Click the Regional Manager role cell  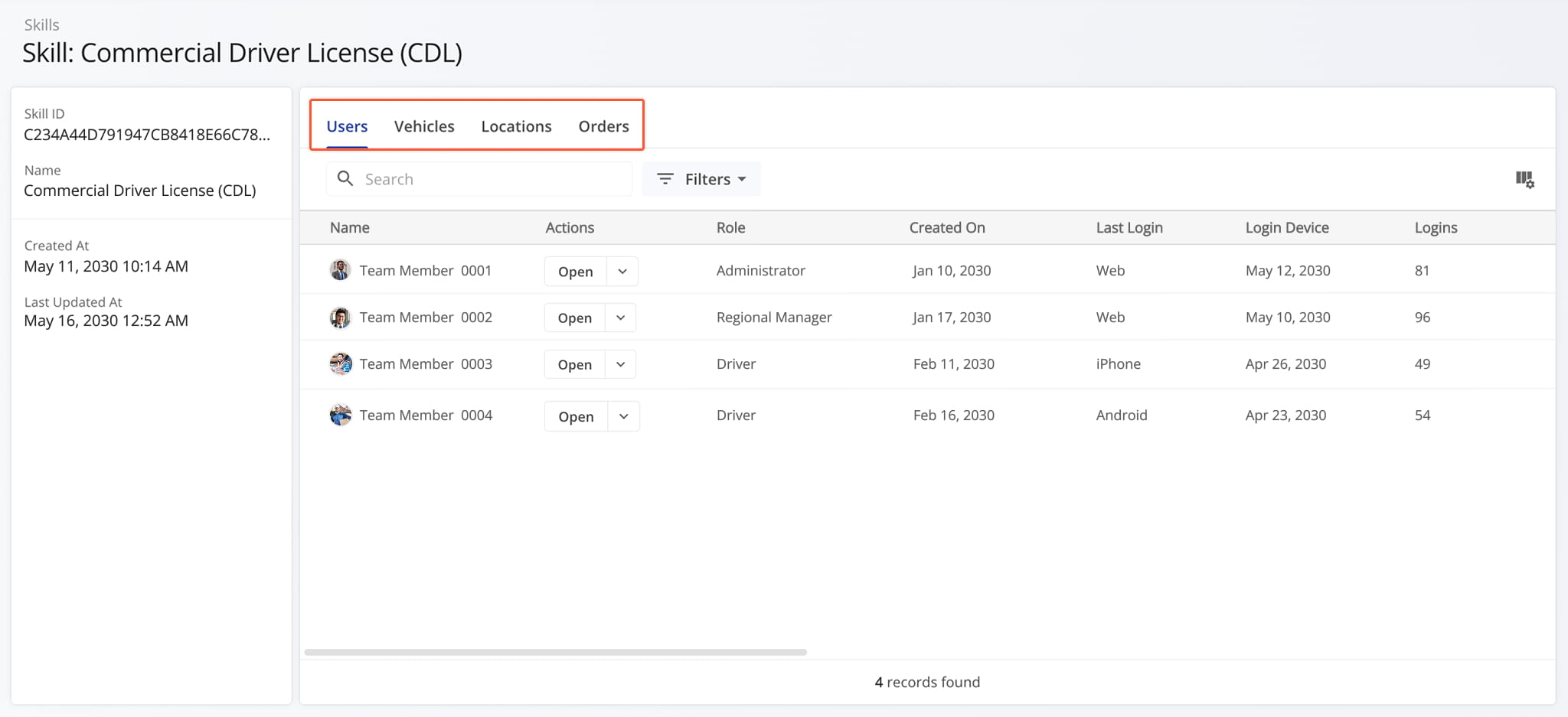coord(774,317)
